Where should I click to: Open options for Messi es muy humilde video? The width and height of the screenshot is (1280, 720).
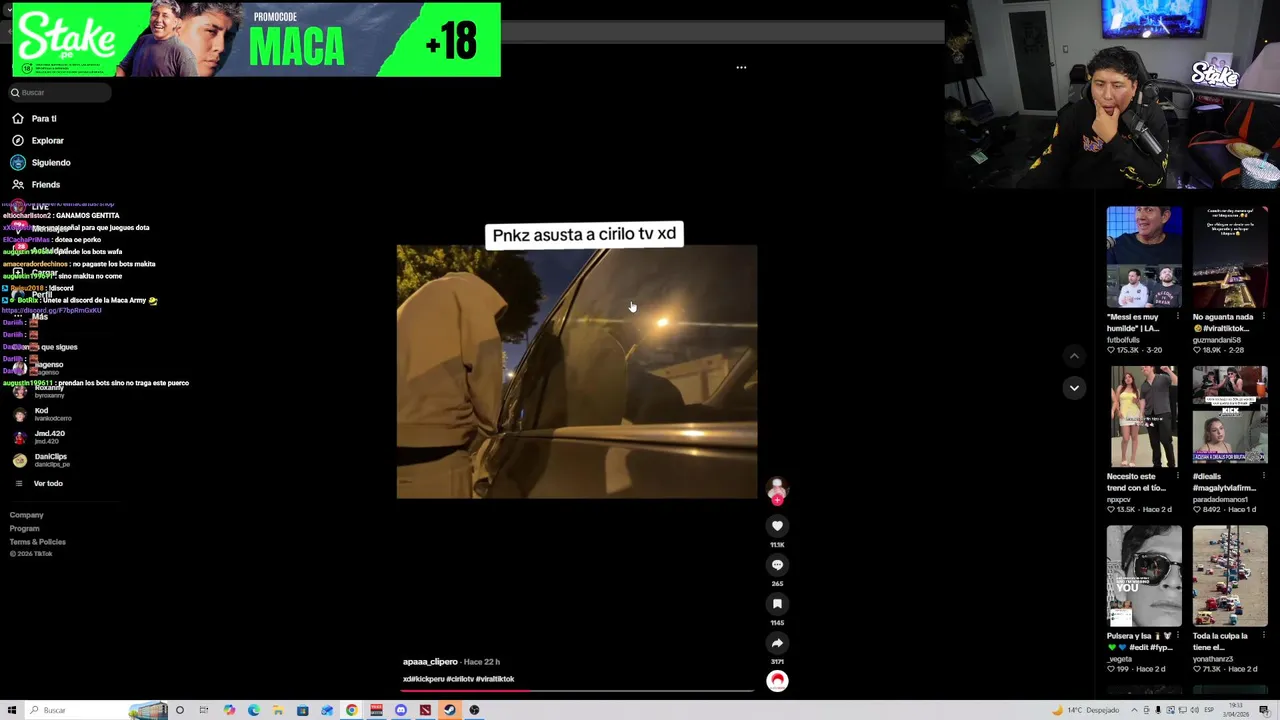tap(1177, 317)
